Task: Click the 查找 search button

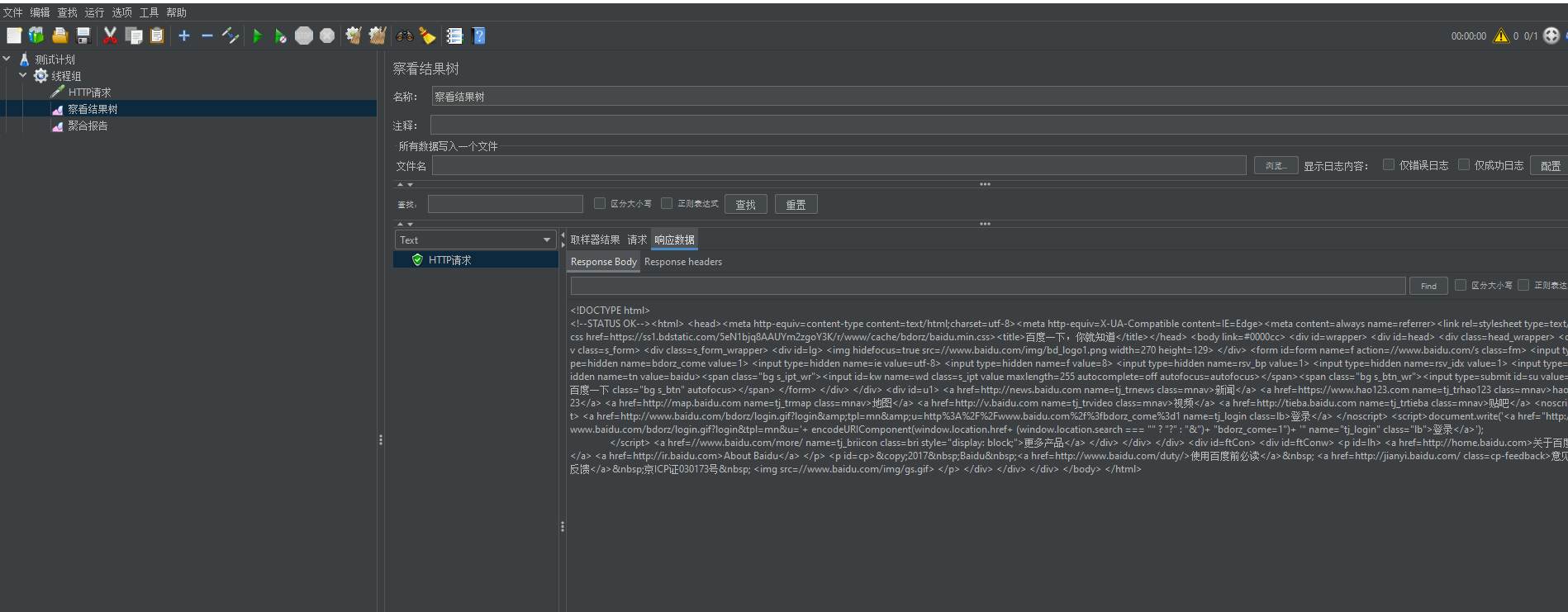Action: (746, 204)
